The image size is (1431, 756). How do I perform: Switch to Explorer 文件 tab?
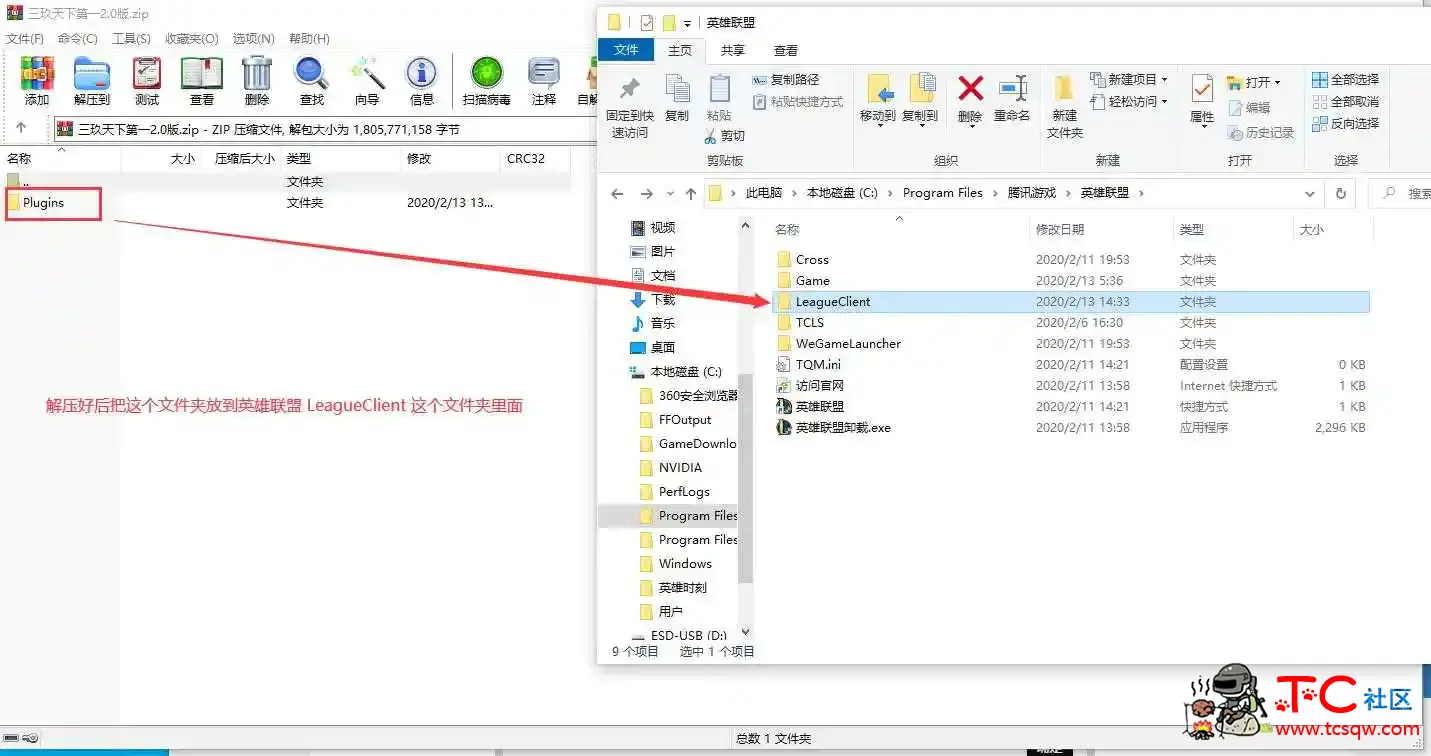[626, 50]
